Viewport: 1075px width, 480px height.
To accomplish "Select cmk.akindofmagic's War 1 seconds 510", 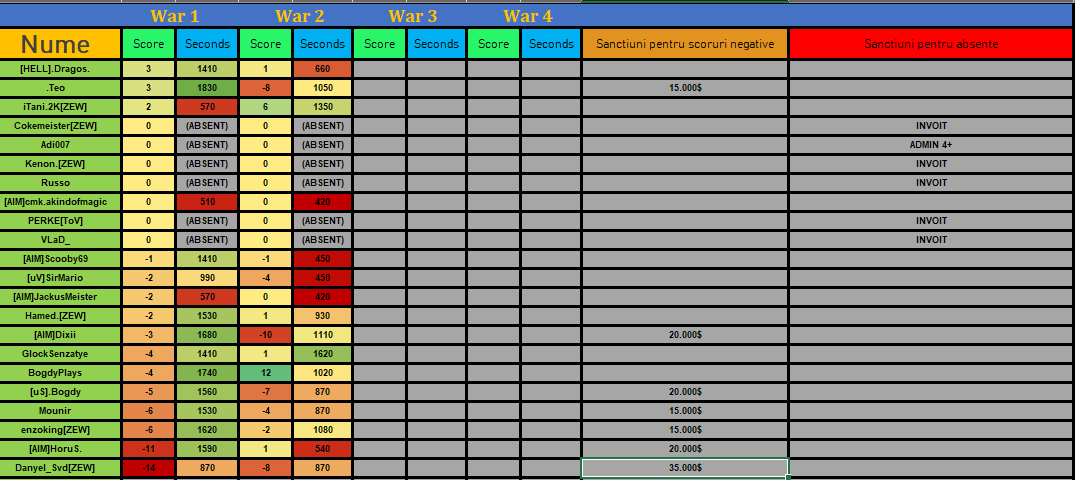I will pos(207,202).
